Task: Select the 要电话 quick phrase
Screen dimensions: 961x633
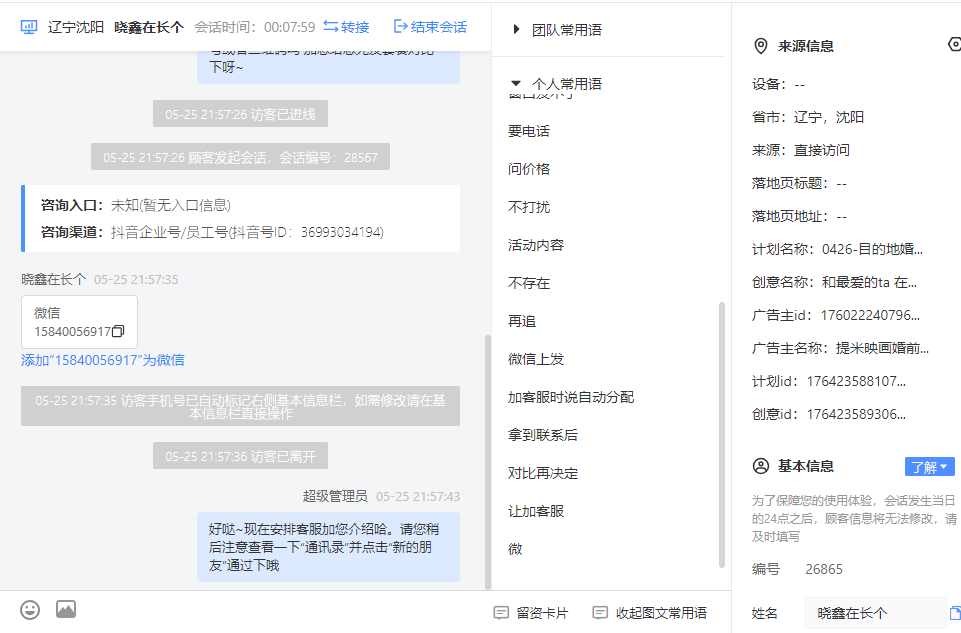Action: click(529, 131)
